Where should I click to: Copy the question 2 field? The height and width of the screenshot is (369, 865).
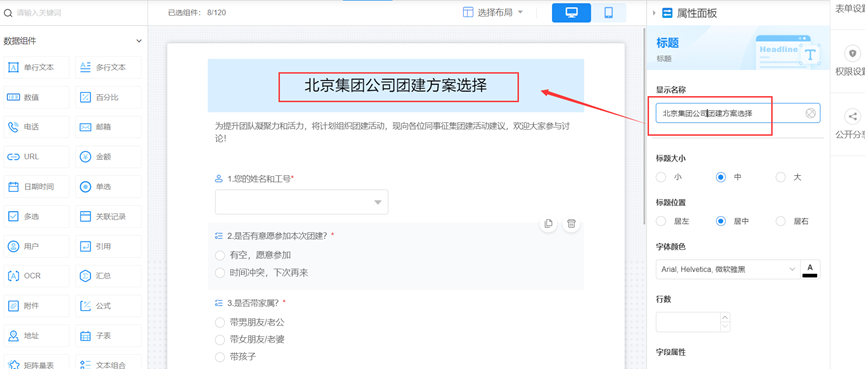tap(548, 223)
